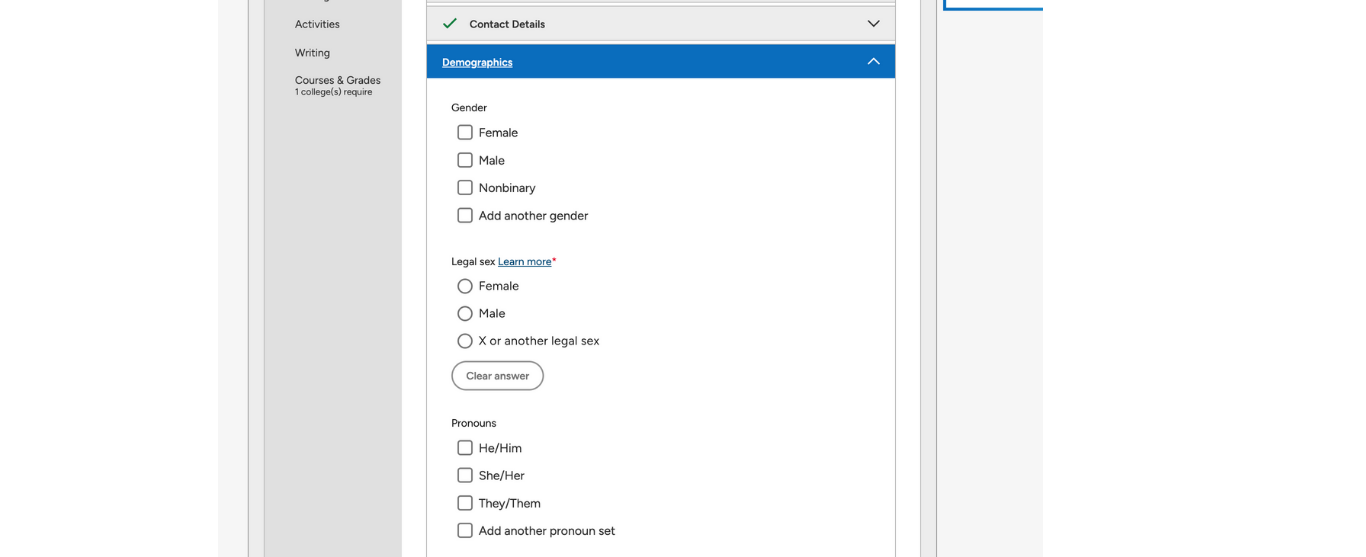Tick the Nonbinary gender checkbox
This screenshot has height=557, width=1366.
coord(465,188)
